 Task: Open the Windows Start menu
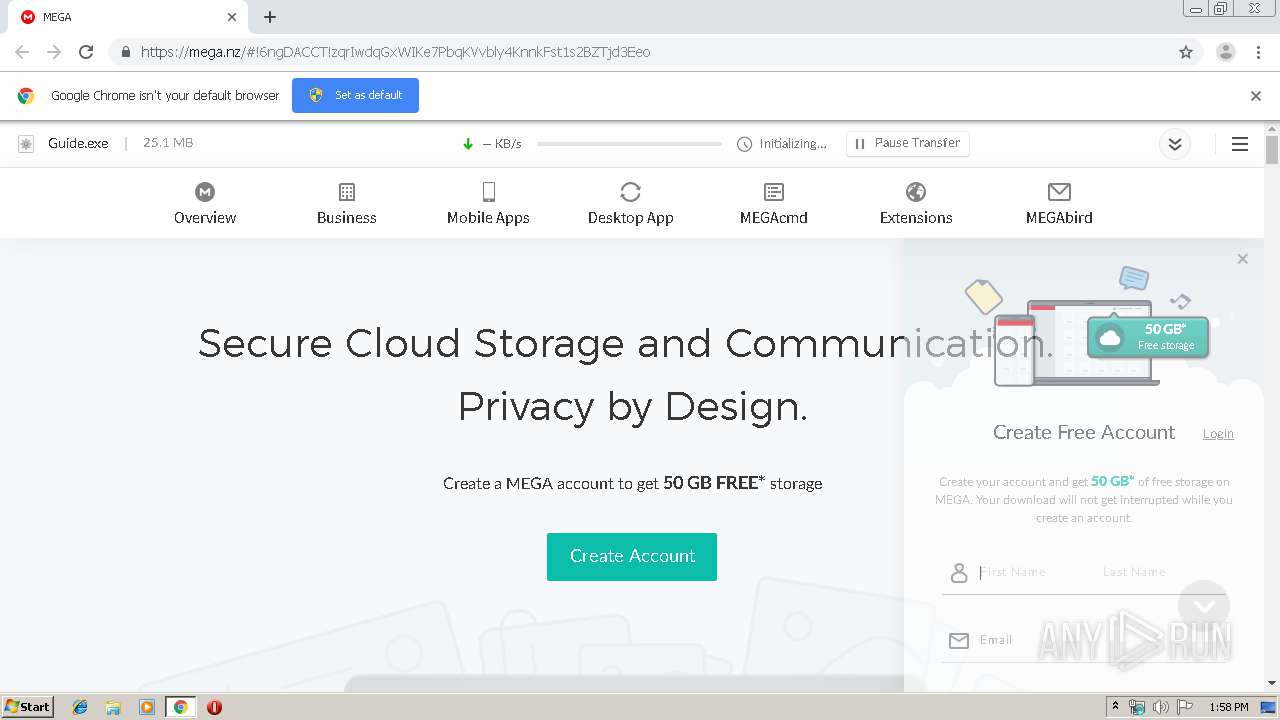click(28, 707)
